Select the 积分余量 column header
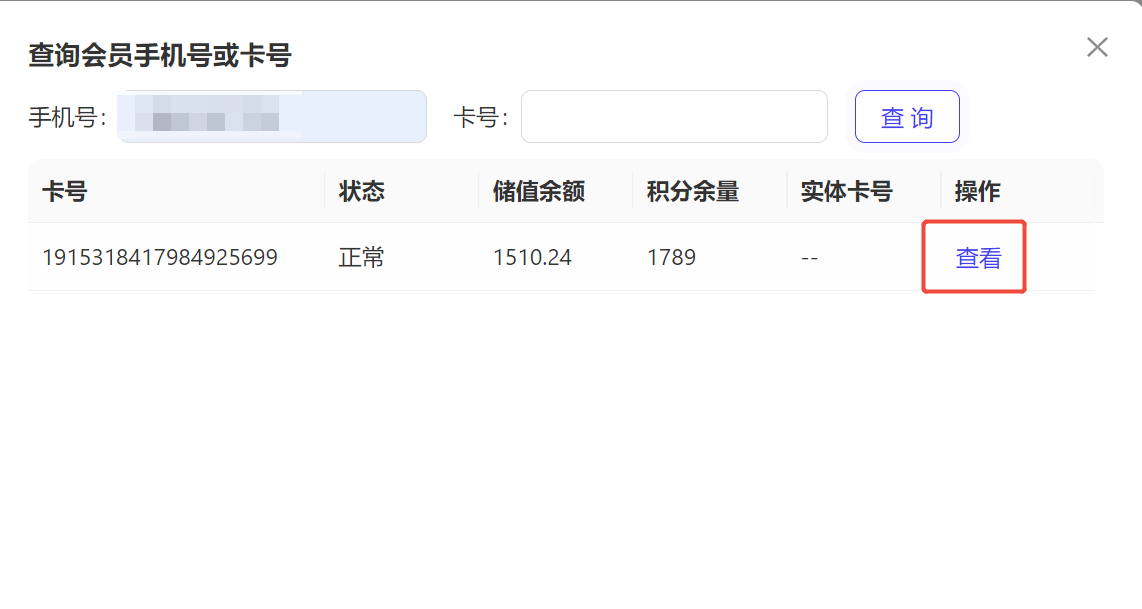 (692, 192)
